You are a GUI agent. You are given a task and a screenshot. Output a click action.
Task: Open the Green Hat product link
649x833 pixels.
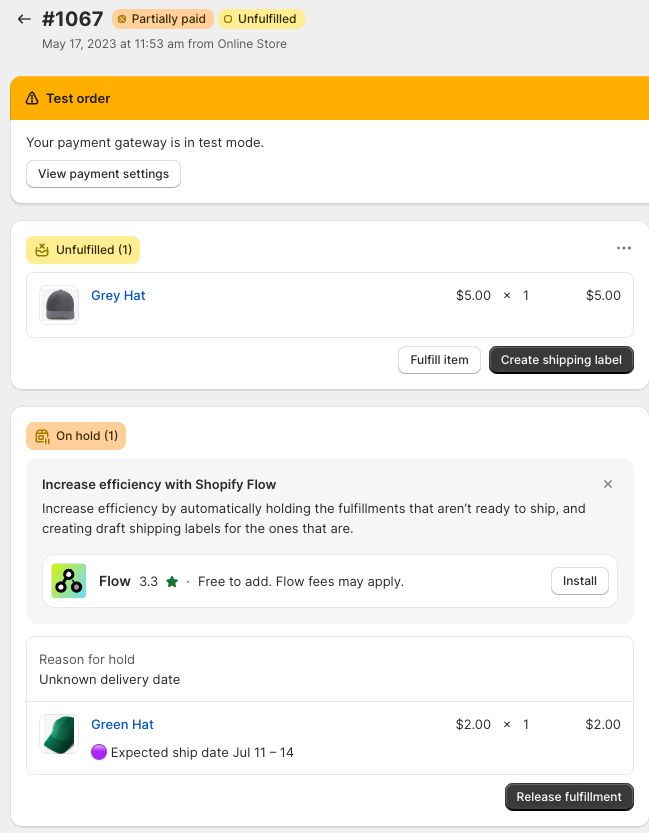coord(122,725)
